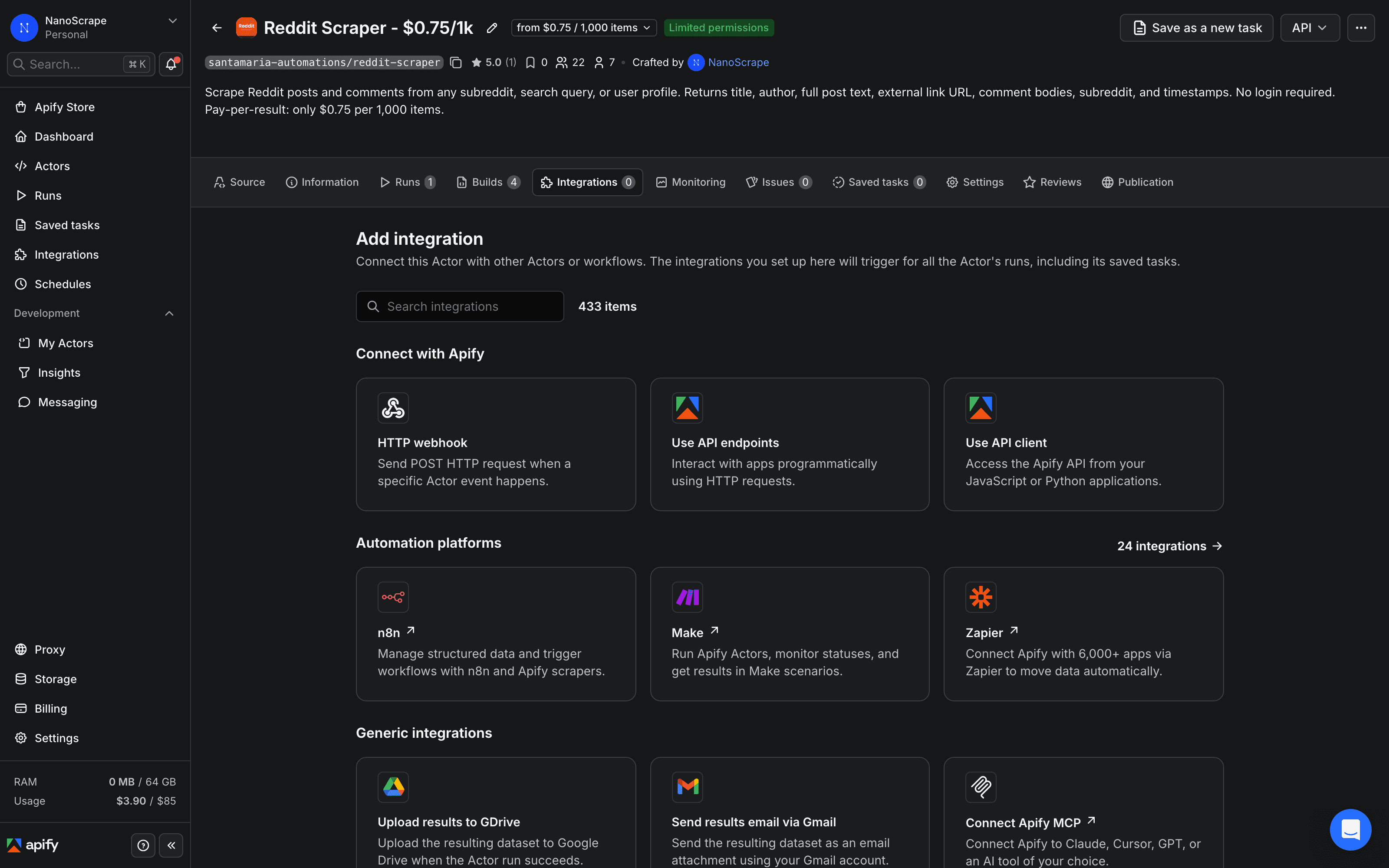Click Save as a new task button

[x=1196, y=27]
